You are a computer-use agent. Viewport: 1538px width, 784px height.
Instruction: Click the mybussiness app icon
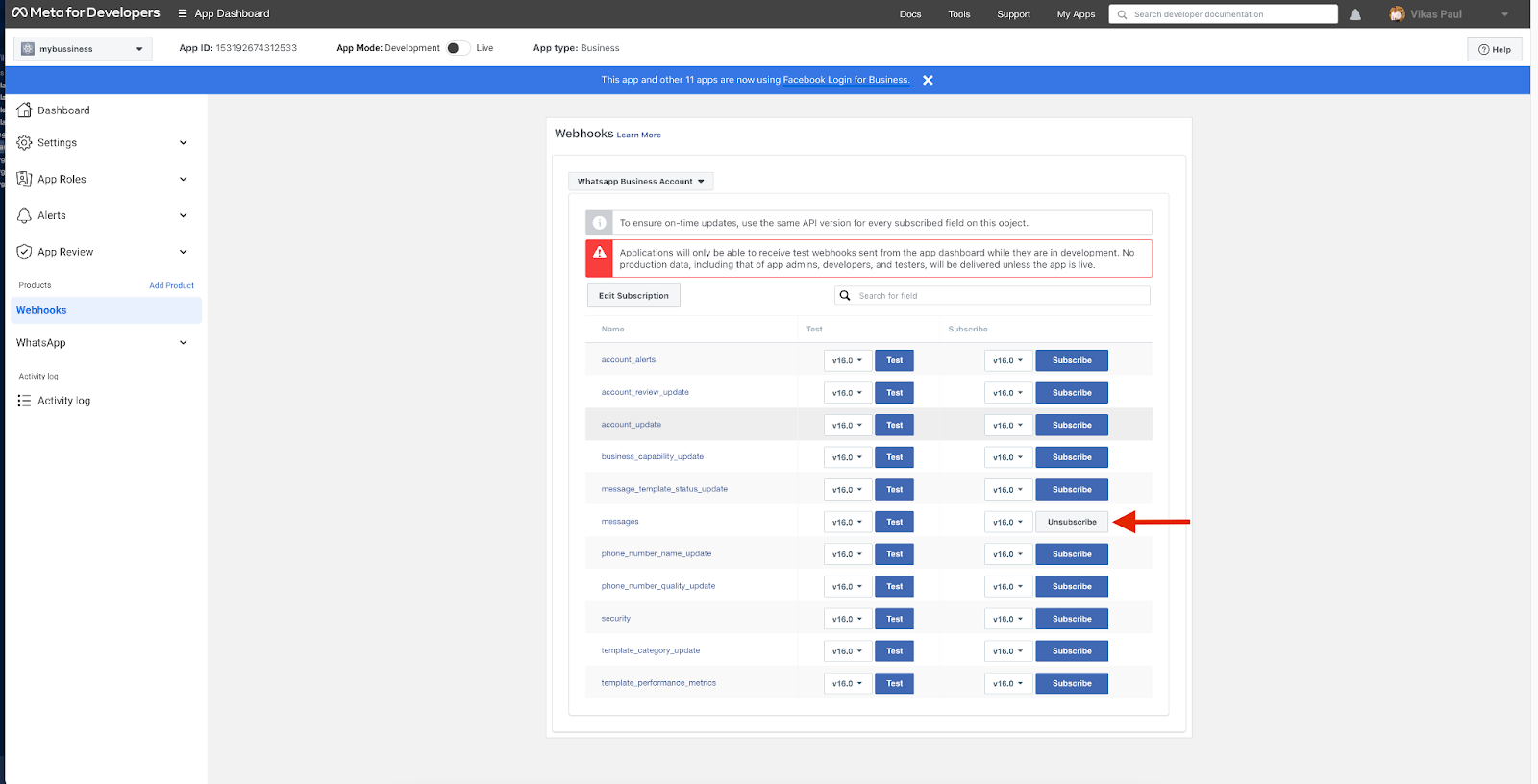tap(28, 49)
